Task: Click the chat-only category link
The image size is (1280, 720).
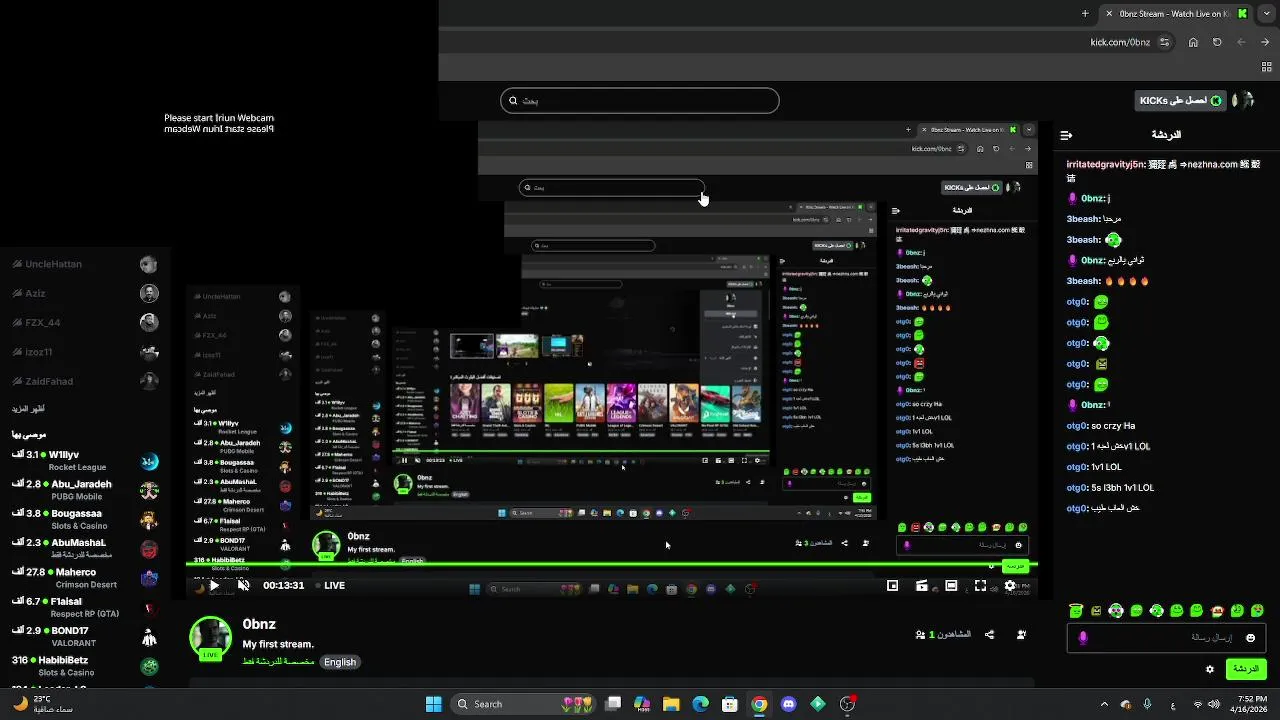Action: [x=278, y=662]
